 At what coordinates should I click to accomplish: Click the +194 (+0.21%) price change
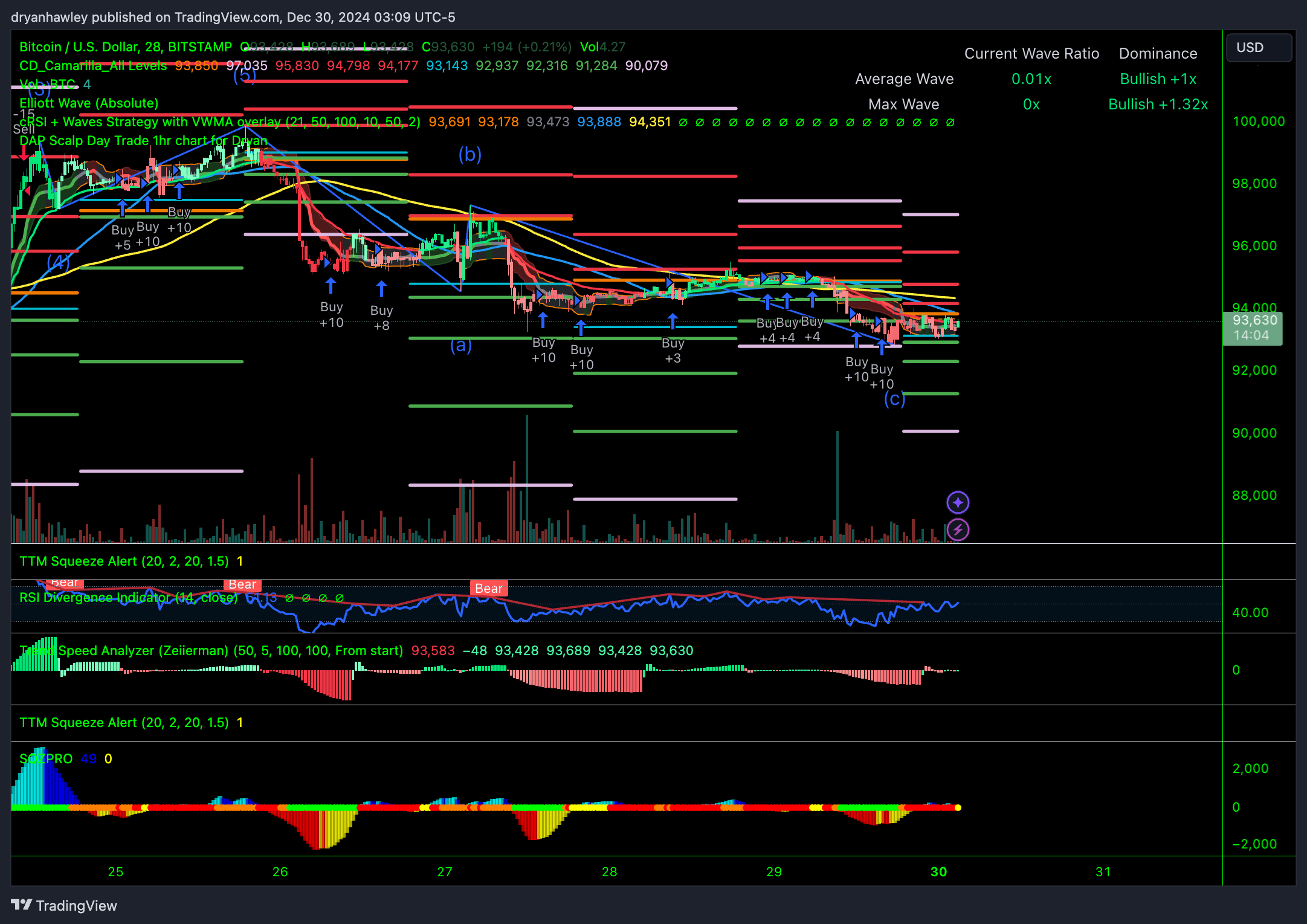point(527,47)
